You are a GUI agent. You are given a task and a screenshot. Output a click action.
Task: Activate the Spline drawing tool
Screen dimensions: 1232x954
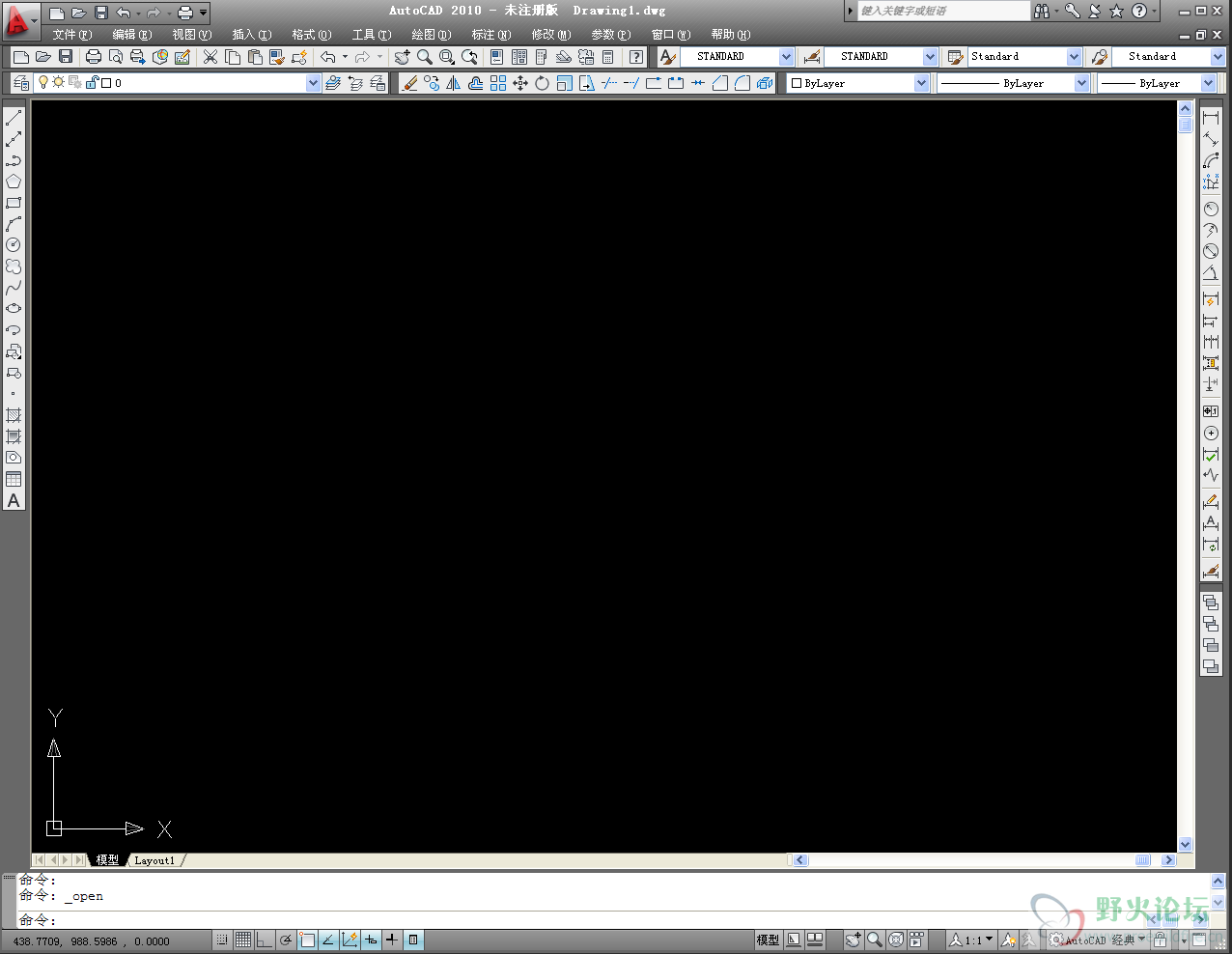click(x=13, y=289)
